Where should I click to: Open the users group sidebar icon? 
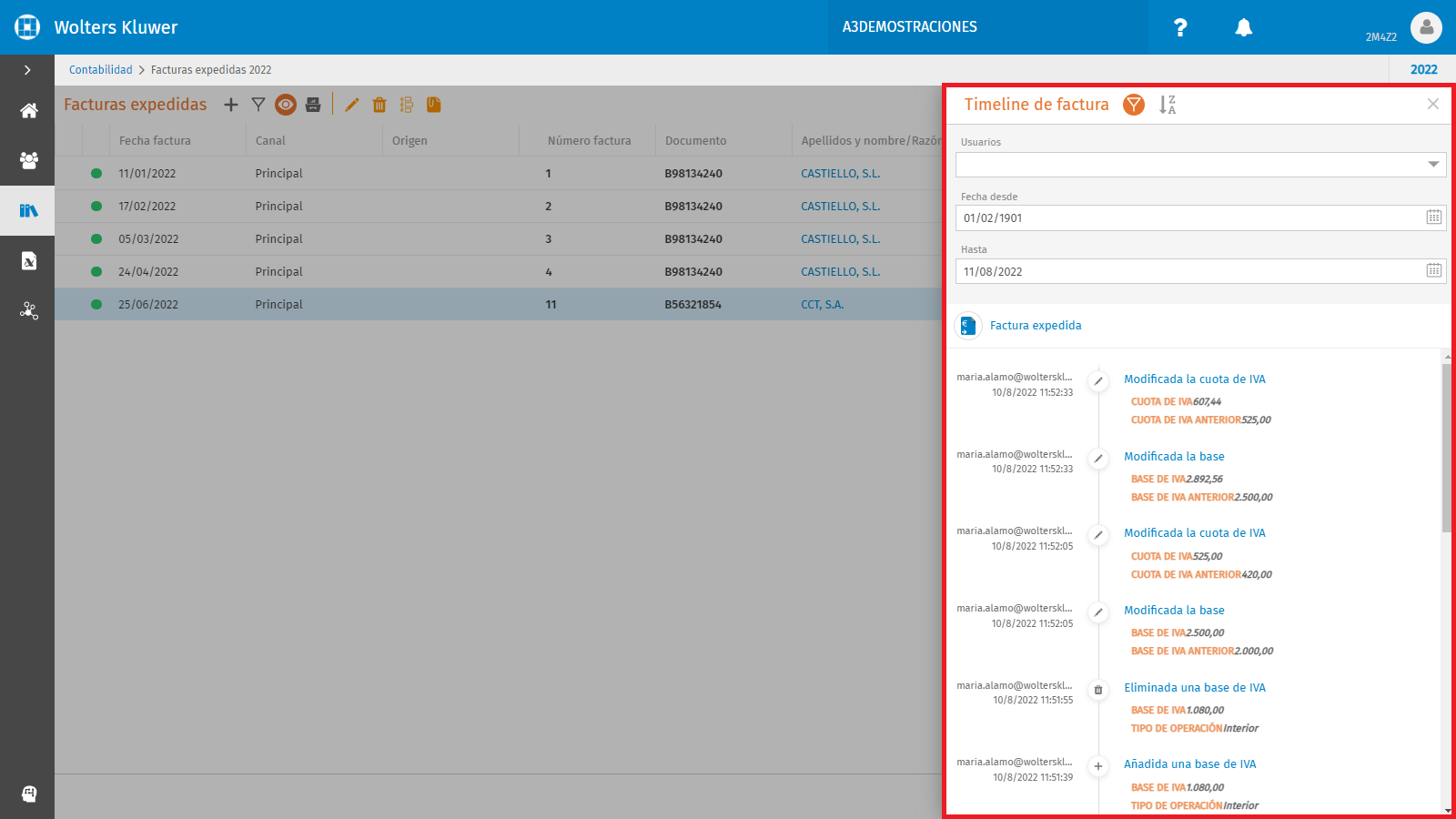(x=29, y=160)
